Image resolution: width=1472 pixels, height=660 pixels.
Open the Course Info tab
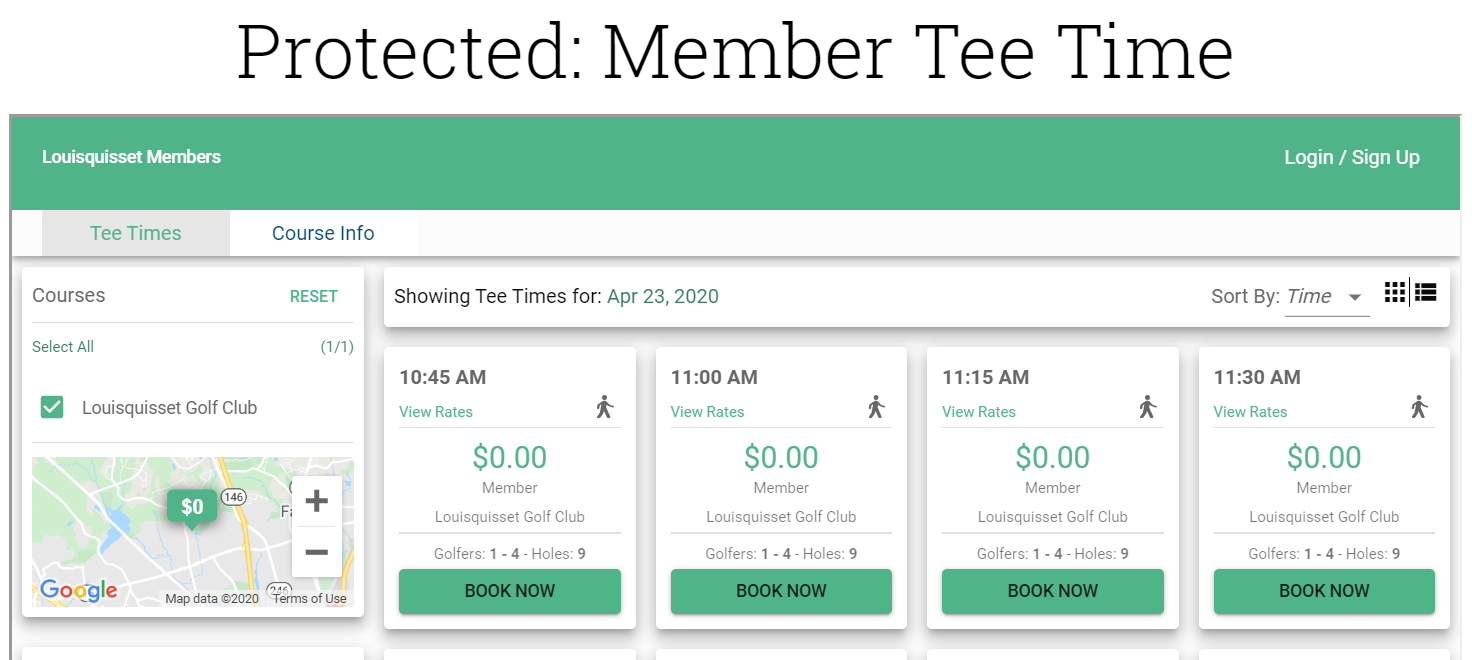[323, 233]
